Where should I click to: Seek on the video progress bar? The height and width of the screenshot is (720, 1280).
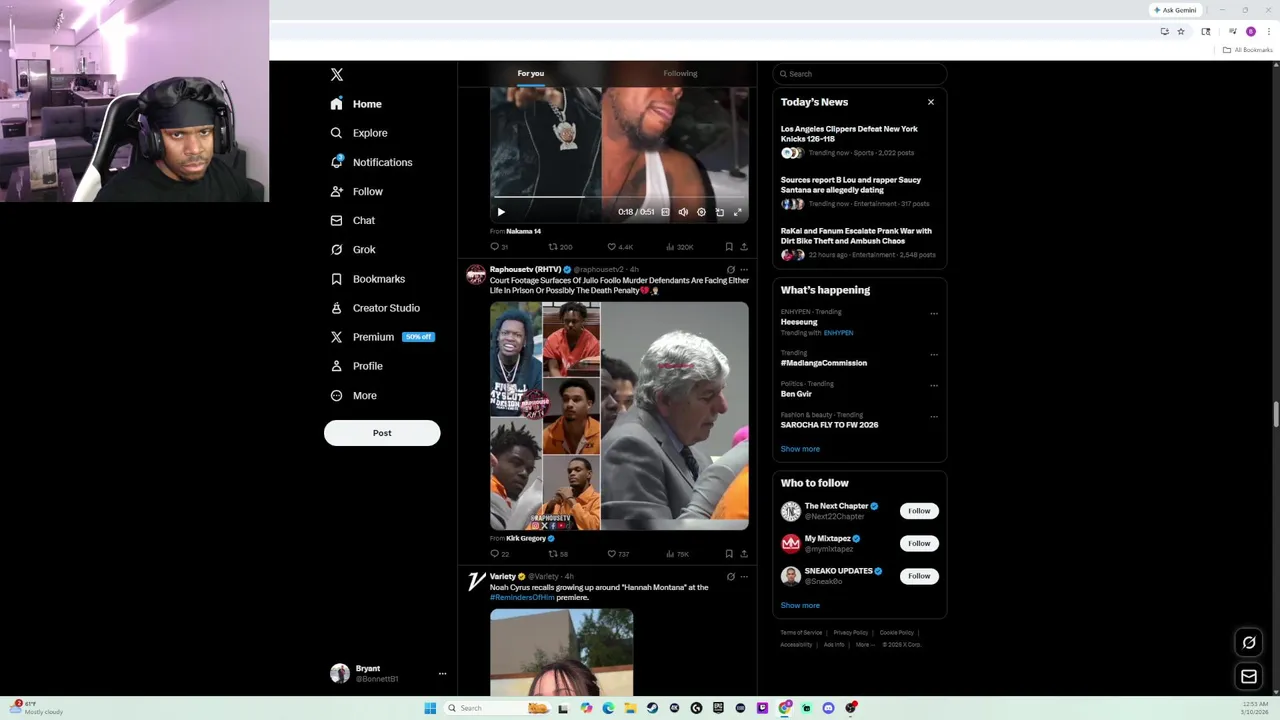click(x=619, y=198)
